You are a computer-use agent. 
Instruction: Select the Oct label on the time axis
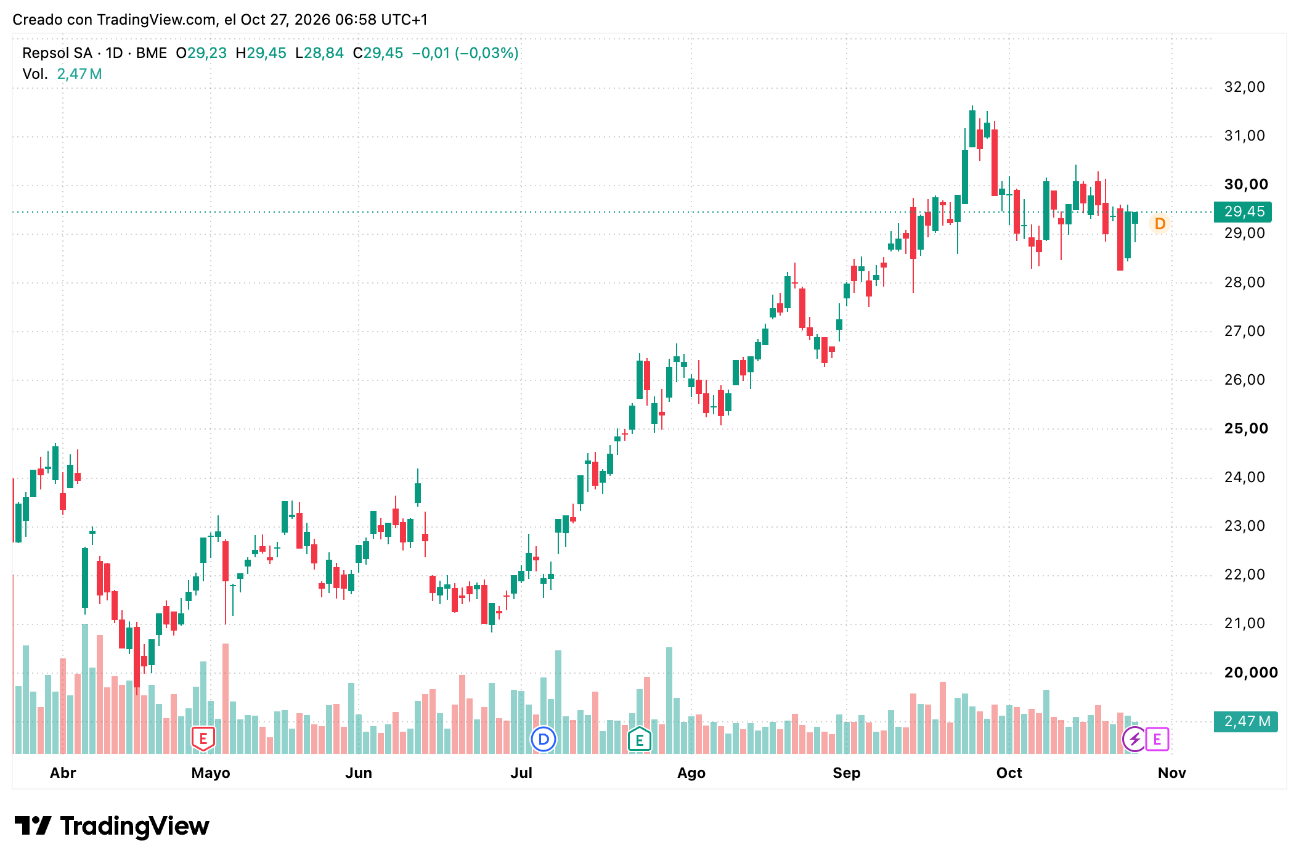[x=1009, y=773]
